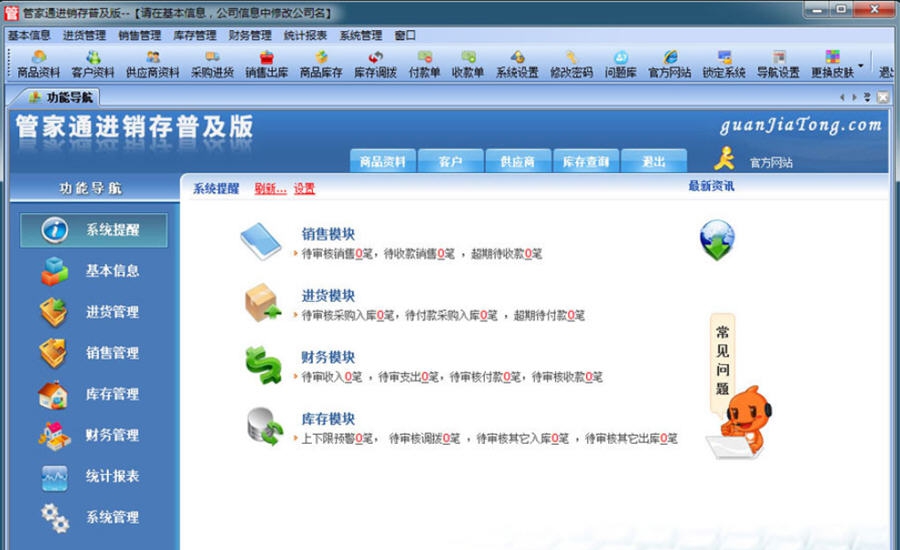900x550 pixels.
Task: Click 锁定系统 toolbar icon
Action: pyautogui.click(x=724, y=64)
